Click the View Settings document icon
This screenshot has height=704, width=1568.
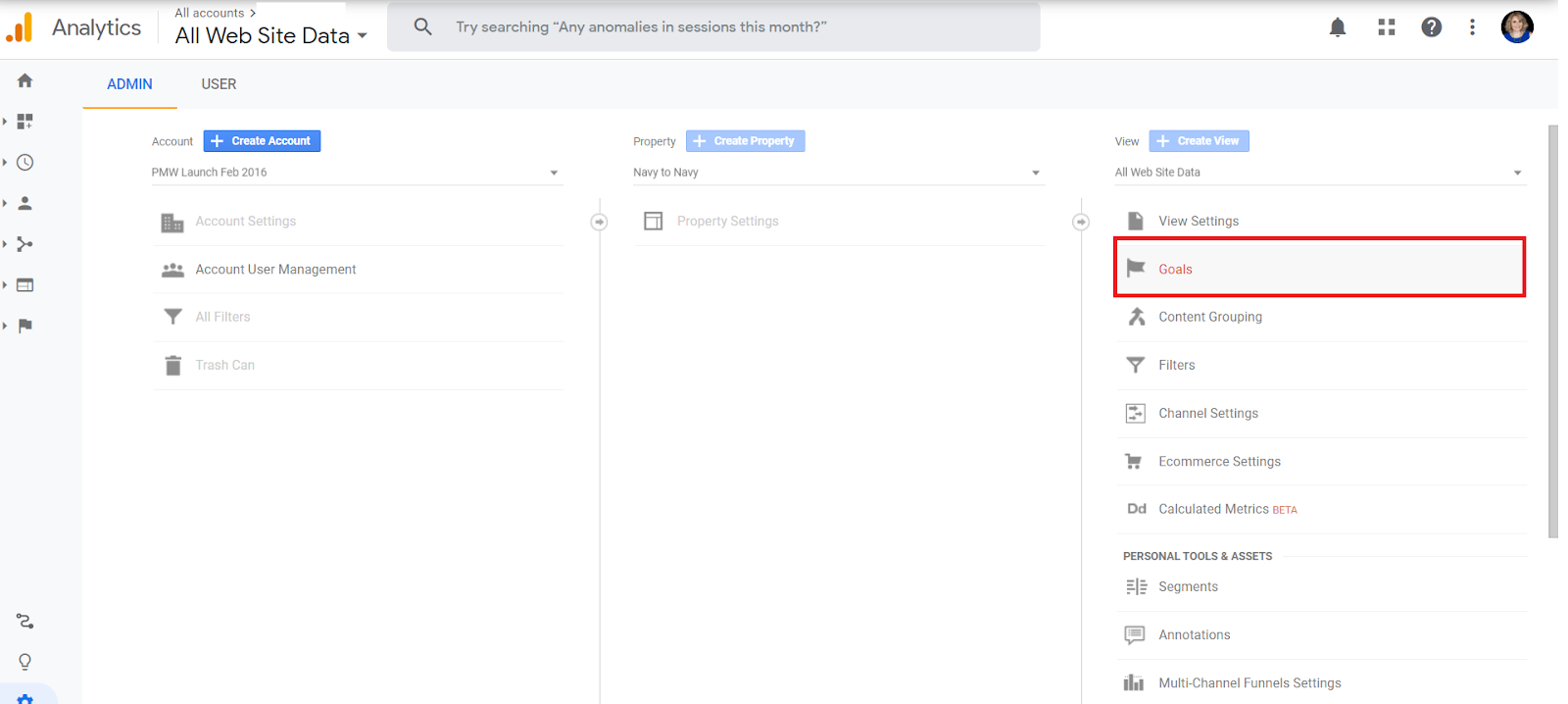1136,221
